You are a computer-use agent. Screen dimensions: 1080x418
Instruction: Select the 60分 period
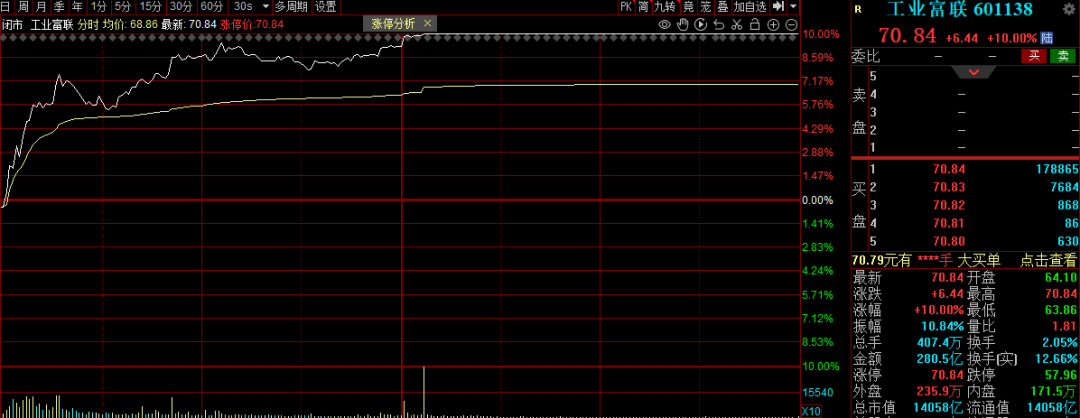212,7
